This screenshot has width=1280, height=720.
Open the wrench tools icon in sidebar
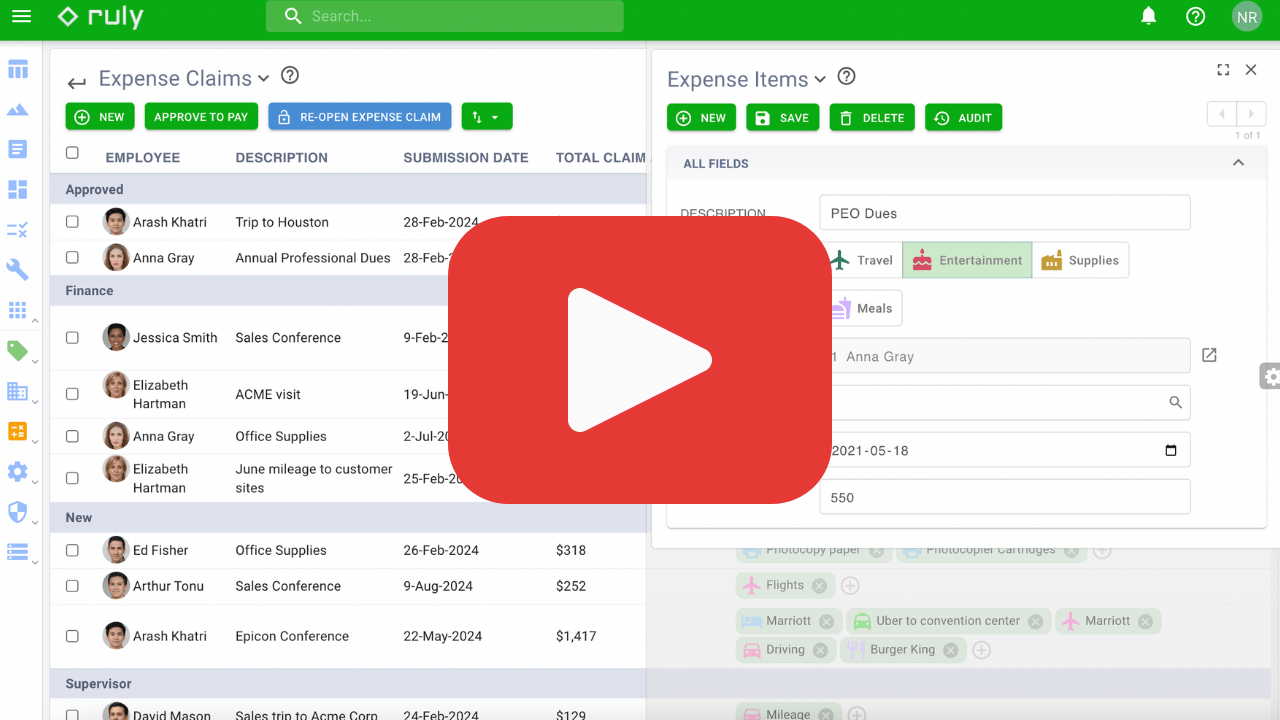[18, 270]
